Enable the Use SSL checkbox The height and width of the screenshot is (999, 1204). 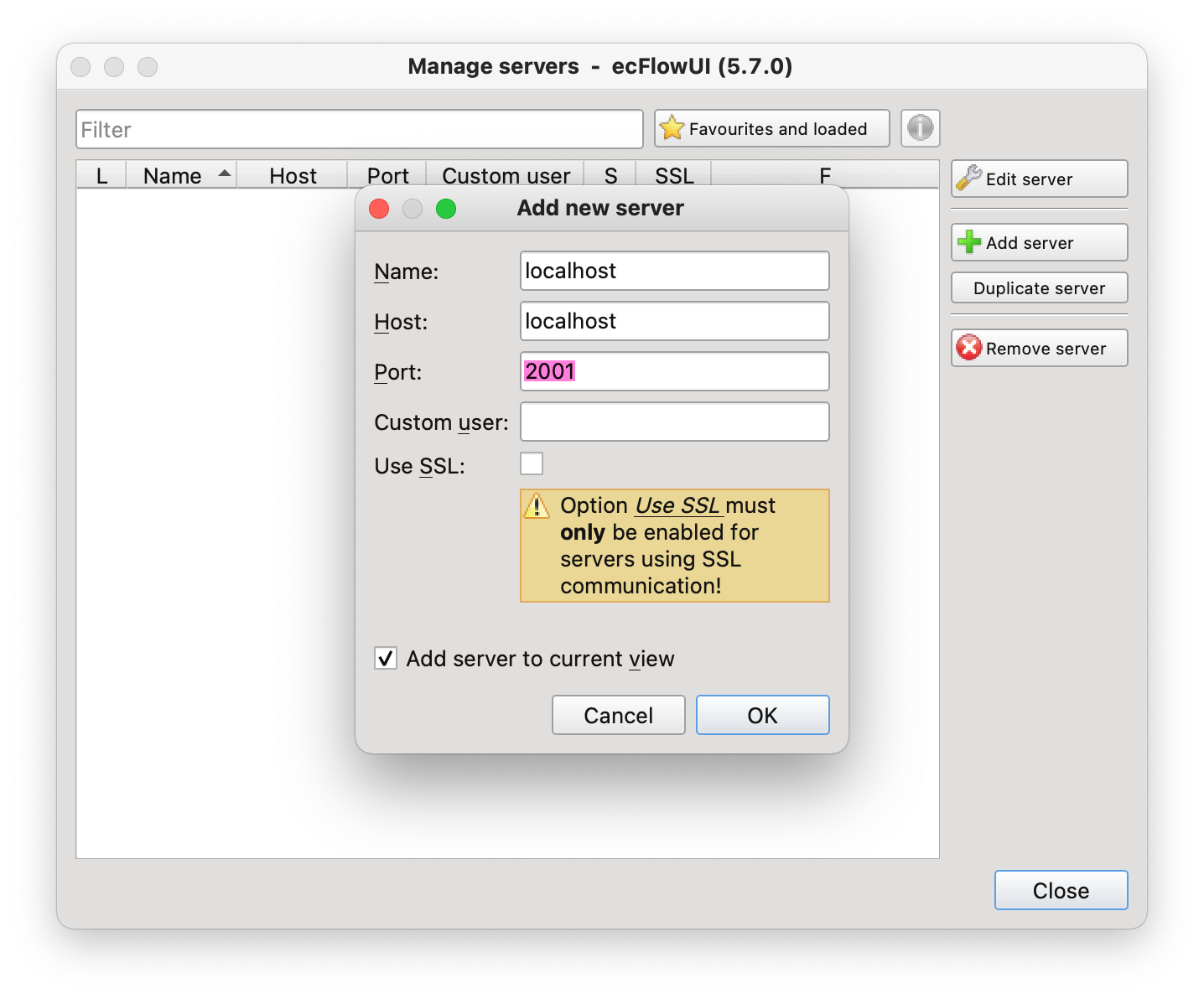pos(532,463)
